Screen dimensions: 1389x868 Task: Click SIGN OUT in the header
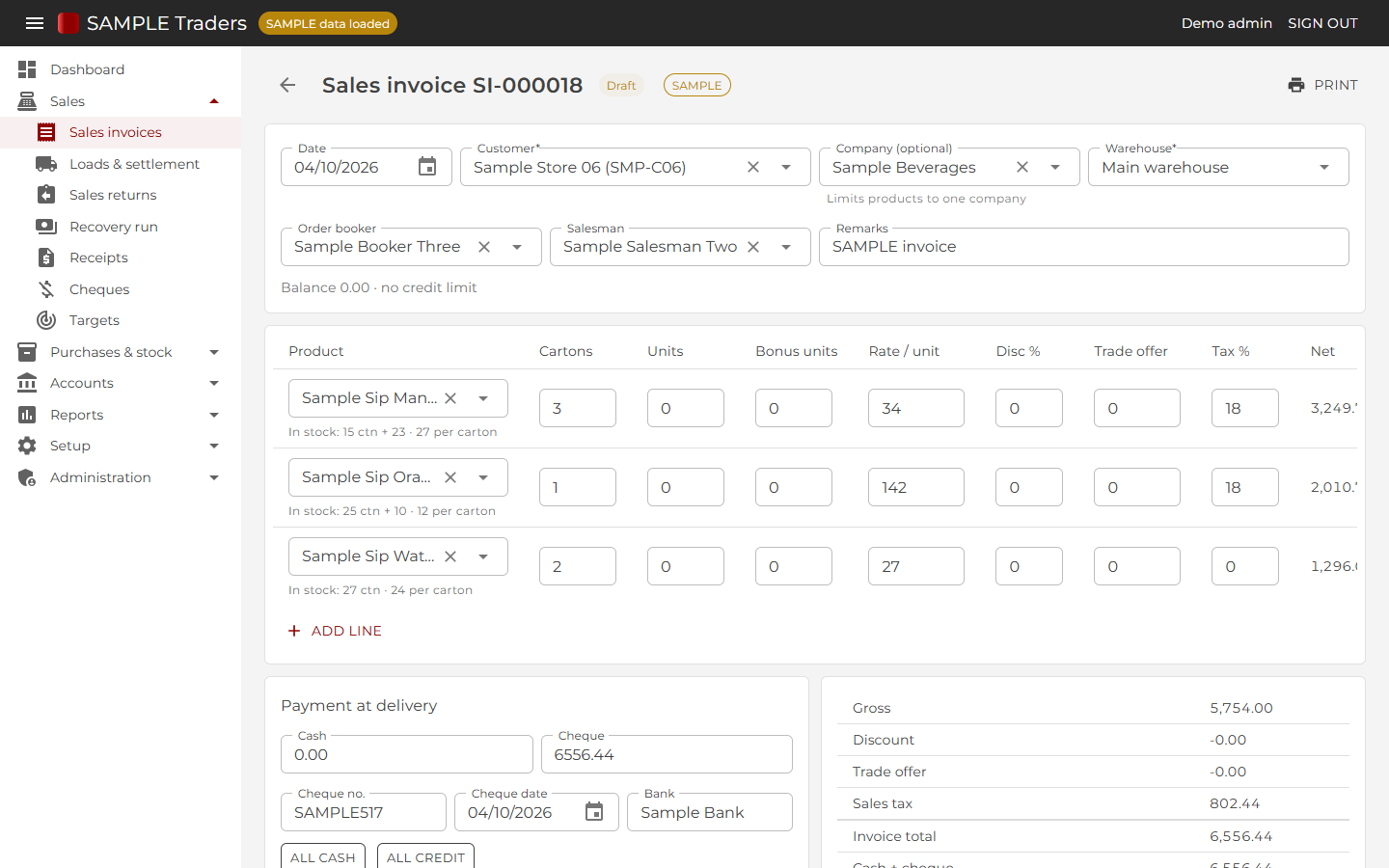coord(1322,23)
